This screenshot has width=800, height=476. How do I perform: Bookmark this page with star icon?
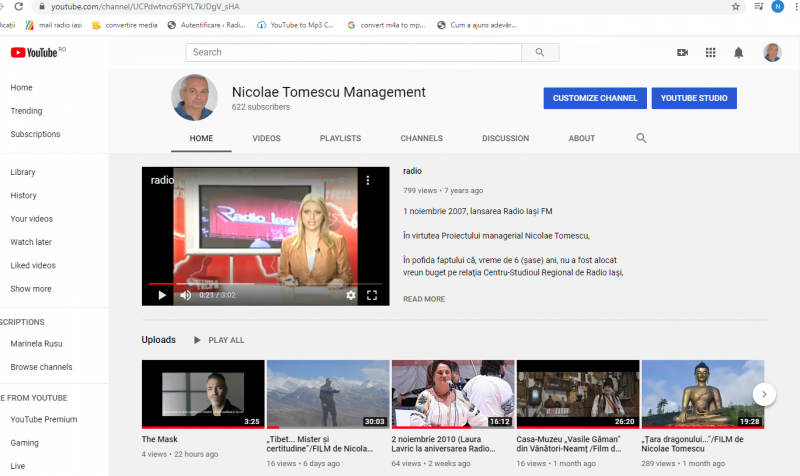735,7
